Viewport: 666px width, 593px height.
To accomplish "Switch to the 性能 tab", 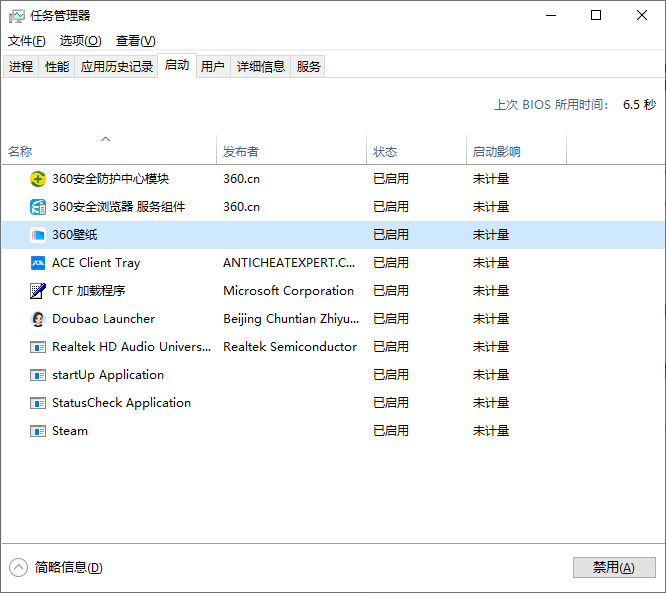I will tap(57, 66).
